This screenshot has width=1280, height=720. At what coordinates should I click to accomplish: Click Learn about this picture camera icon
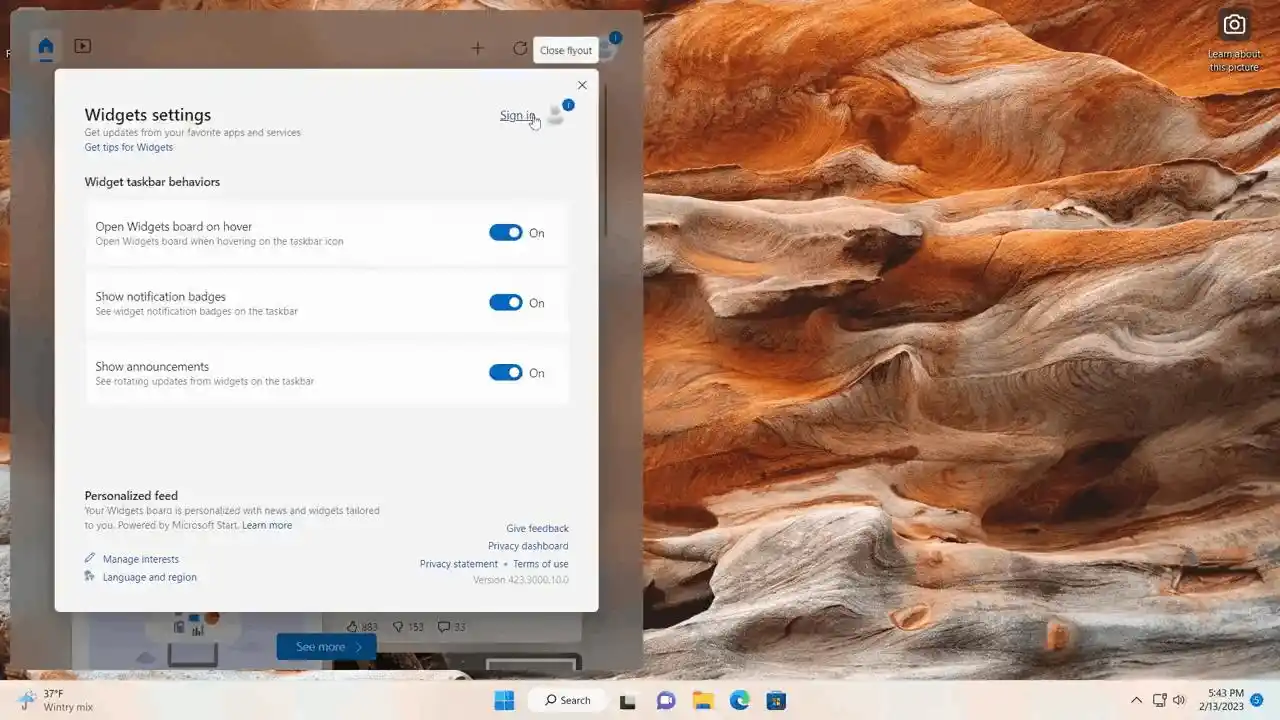(1235, 25)
